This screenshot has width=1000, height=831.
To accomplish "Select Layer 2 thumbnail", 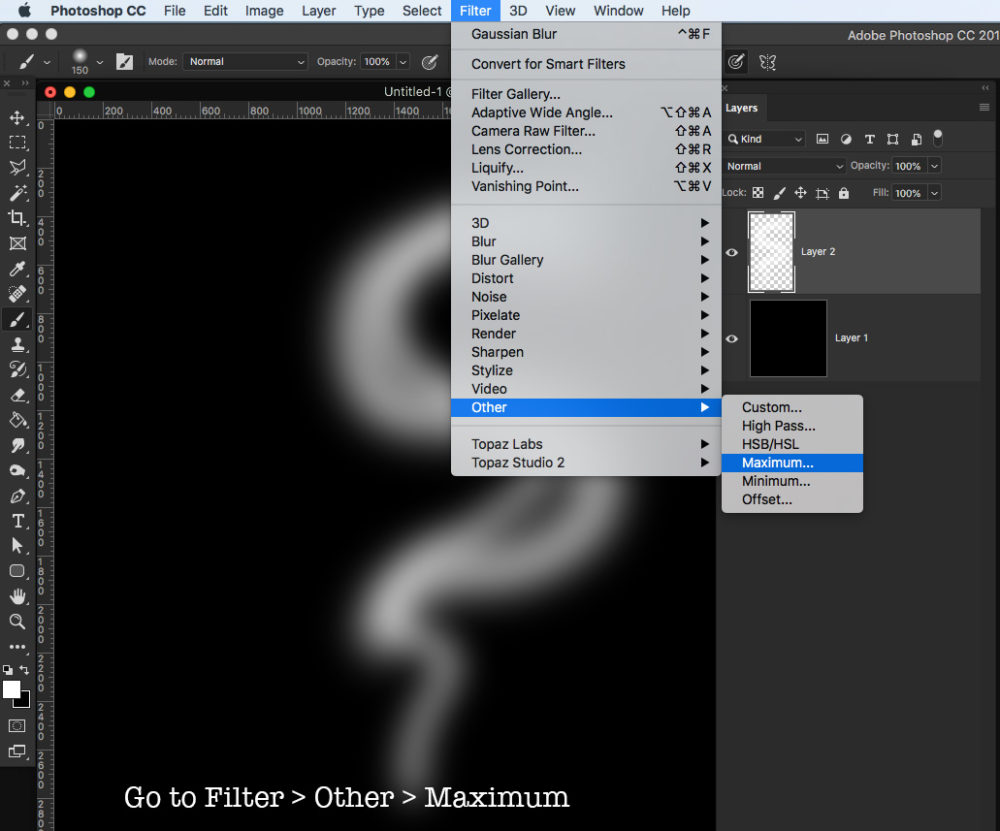I will [771, 252].
